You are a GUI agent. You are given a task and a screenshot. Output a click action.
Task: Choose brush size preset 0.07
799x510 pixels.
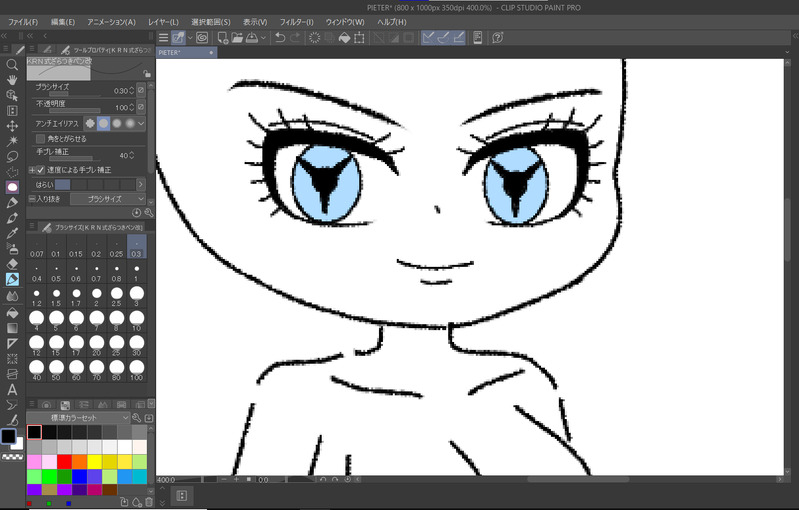pos(37,248)
